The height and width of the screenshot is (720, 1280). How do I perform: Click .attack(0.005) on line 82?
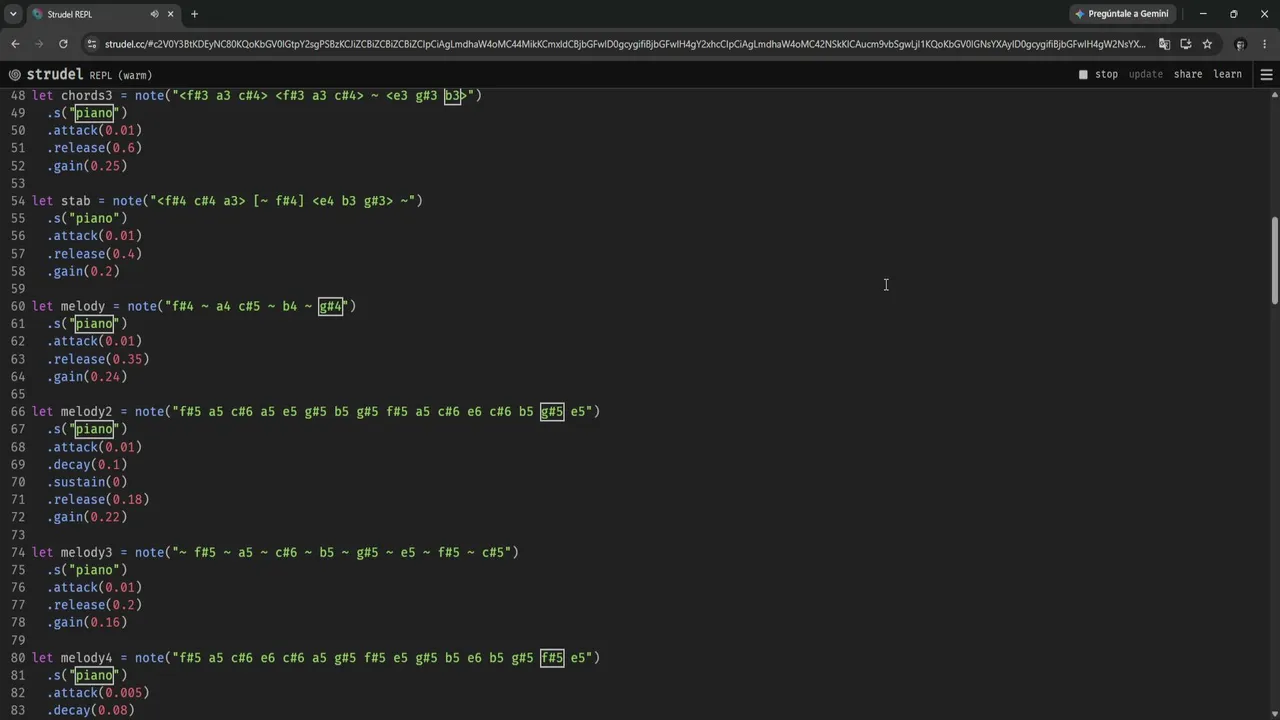click(x=98, y=692)
